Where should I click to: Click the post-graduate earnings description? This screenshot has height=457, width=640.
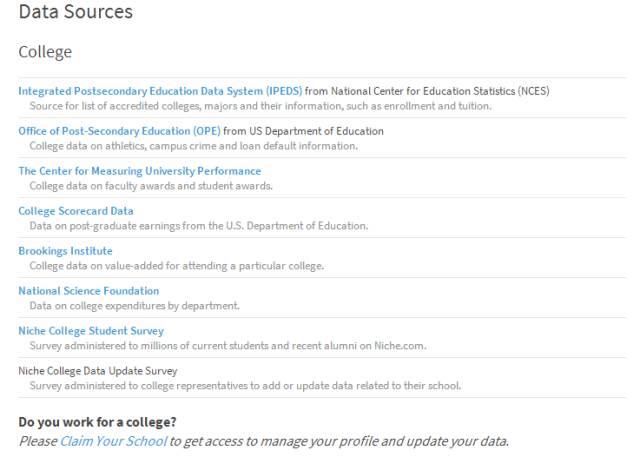[x=198, y=226]
